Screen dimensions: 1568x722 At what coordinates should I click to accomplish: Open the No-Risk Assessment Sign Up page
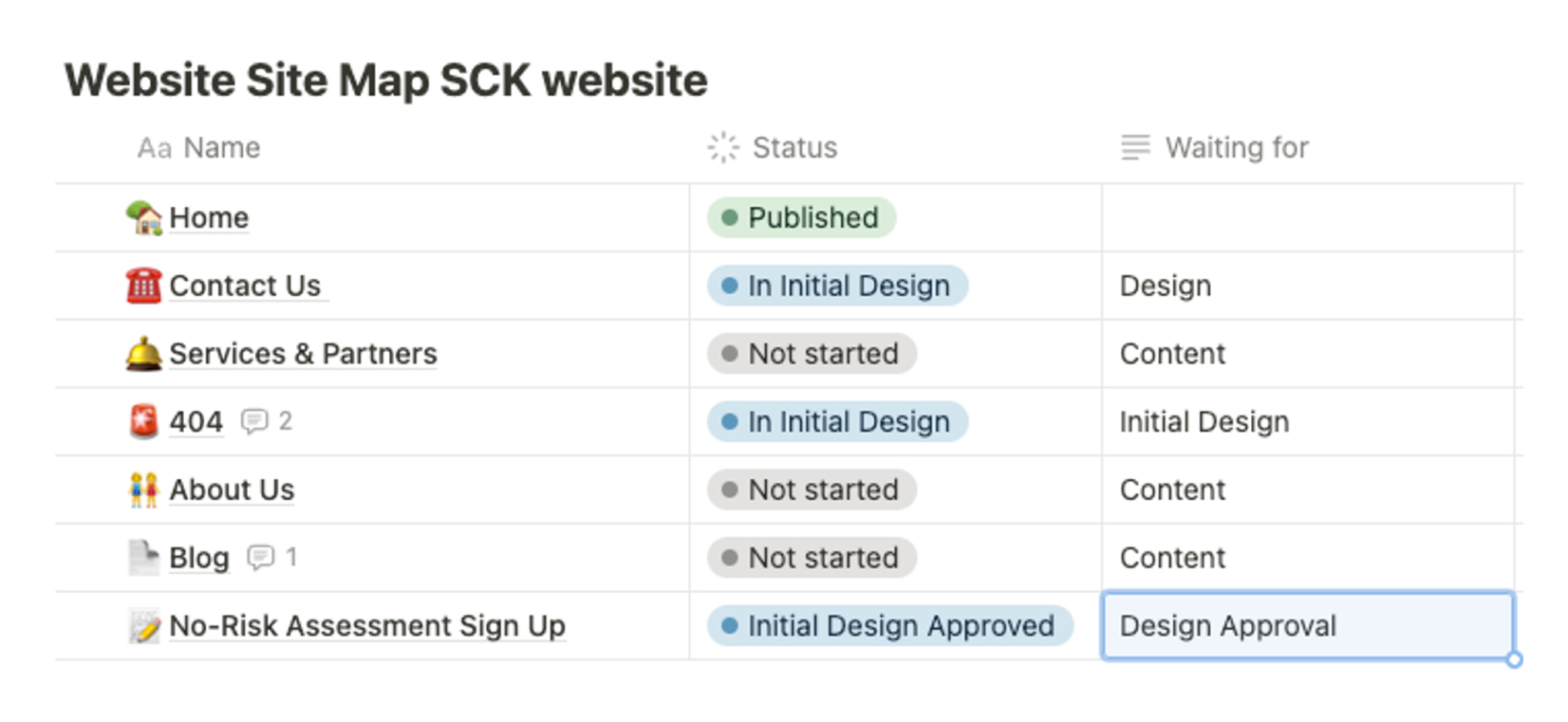[367, 626]
